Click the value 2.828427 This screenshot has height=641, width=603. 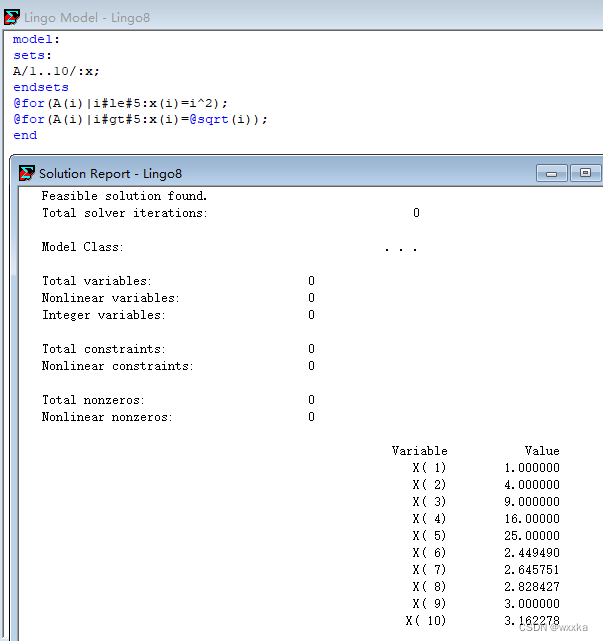pyautogui.click(x=532, y=587)
